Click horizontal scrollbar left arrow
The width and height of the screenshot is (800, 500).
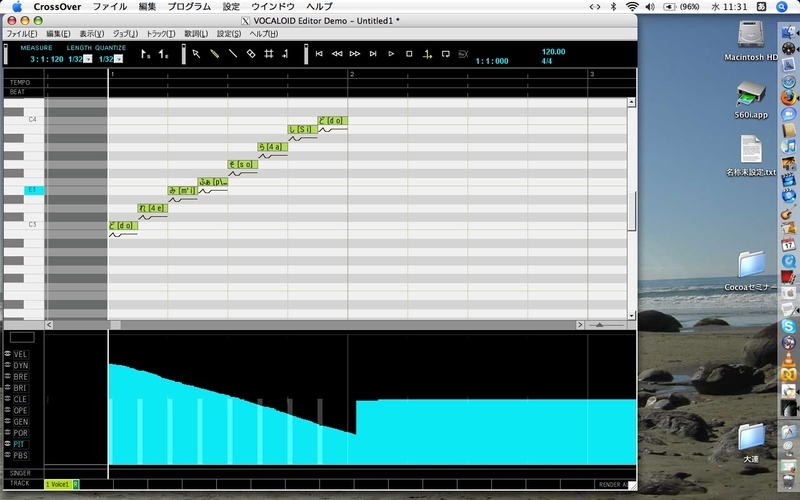coord(49,324)
